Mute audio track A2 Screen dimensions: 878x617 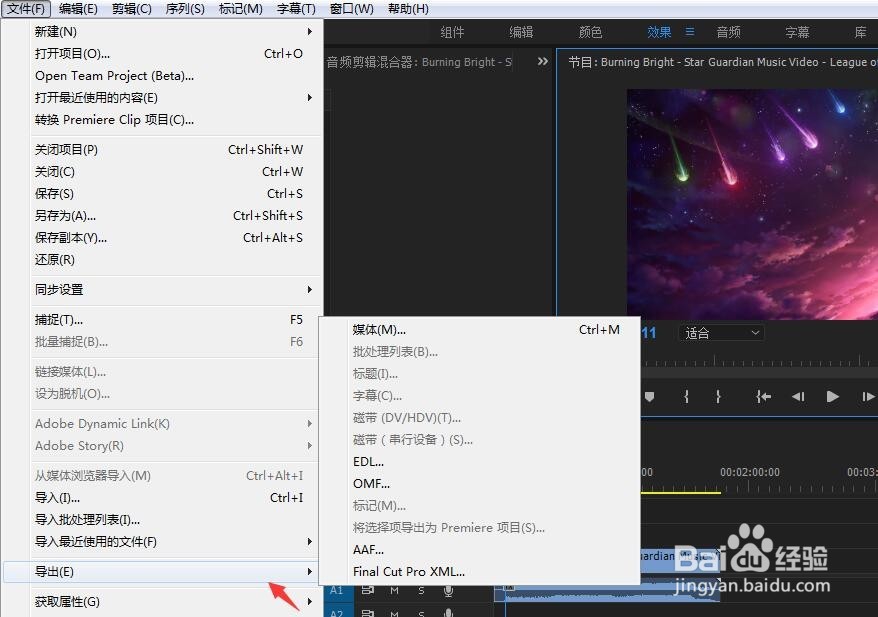394,614
